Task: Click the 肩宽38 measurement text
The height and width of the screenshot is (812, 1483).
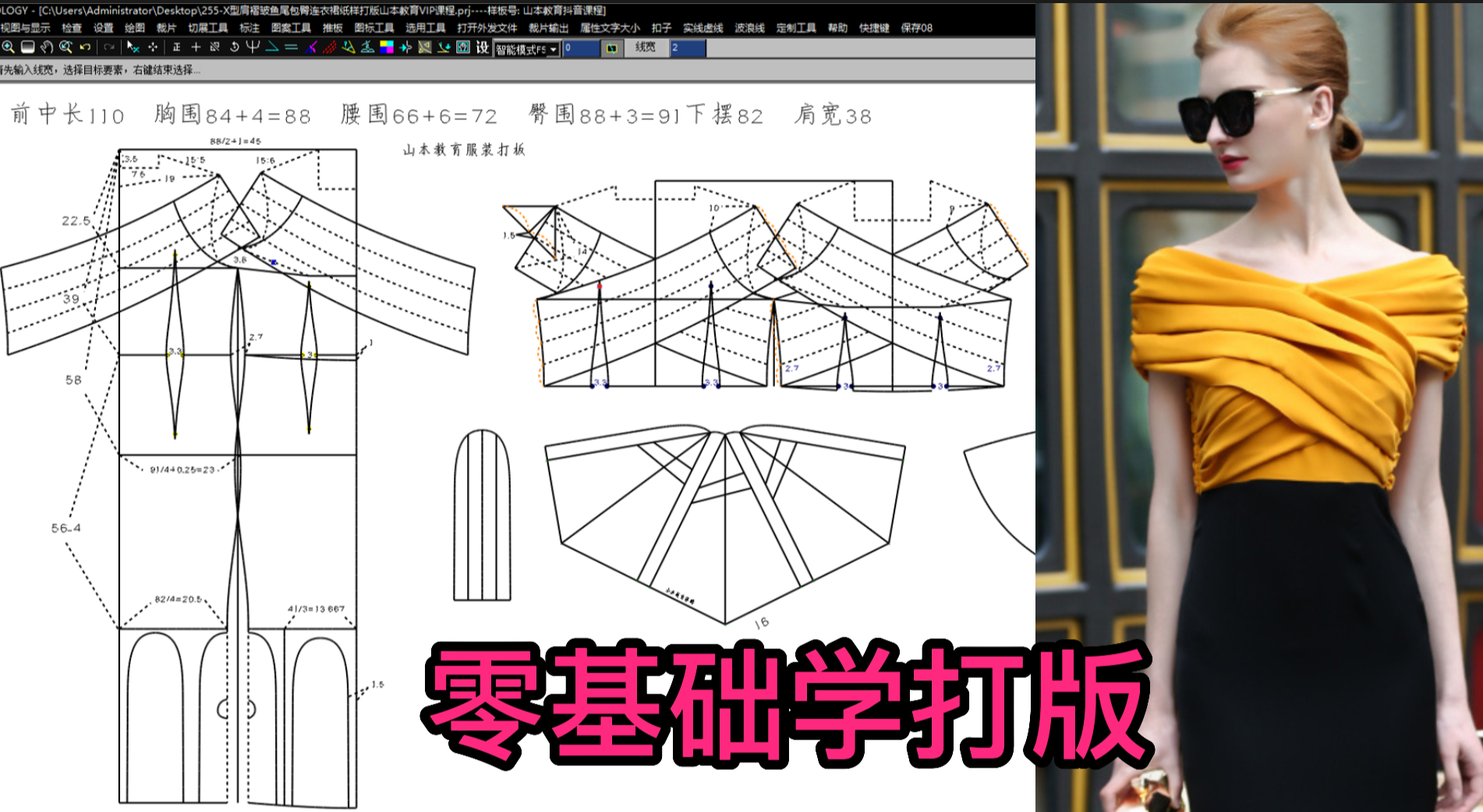Action: [x=833, y=115]
